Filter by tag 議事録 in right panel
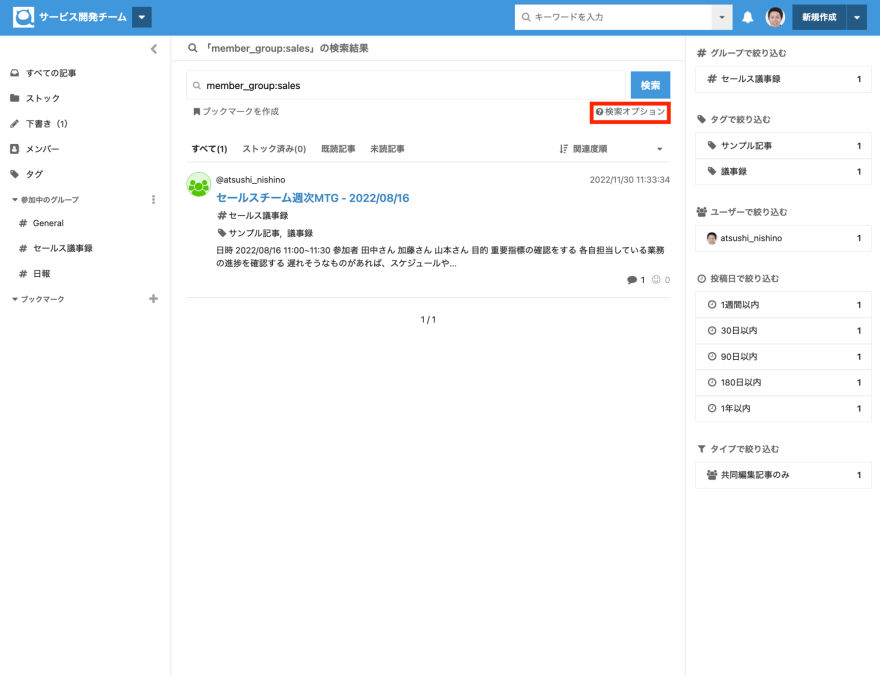880x675 pixels. click(x=783, y=172)
